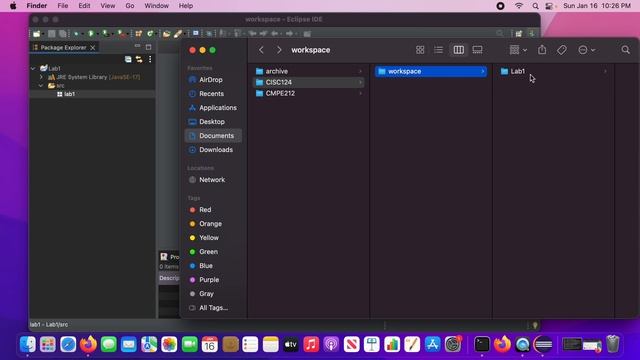Go forward in Finder with right chevron
Image resolution: width=640 pixels, height=360 pixels.
click(279, 50)
